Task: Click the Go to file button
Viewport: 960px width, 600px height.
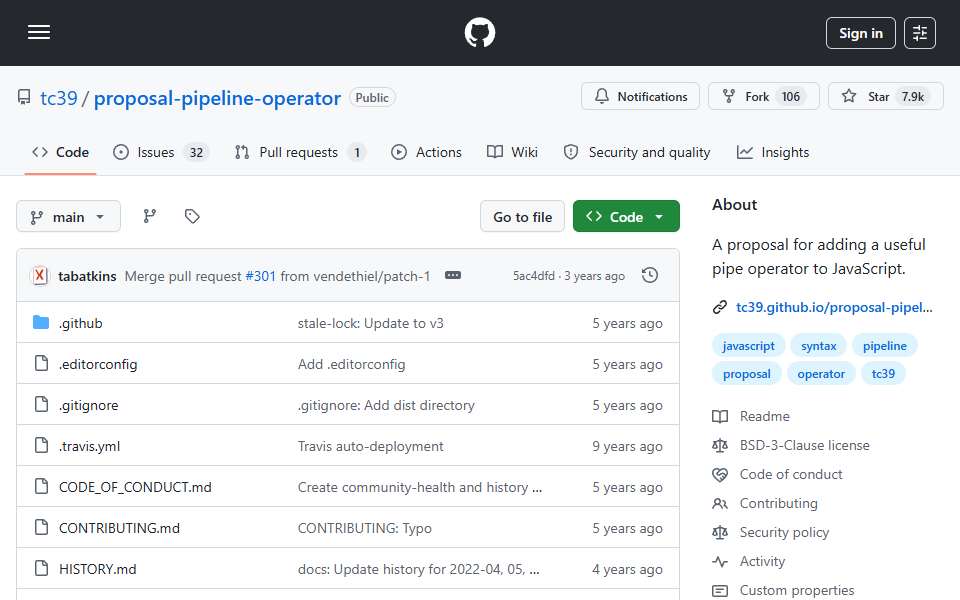Action: tap(522, 217)
